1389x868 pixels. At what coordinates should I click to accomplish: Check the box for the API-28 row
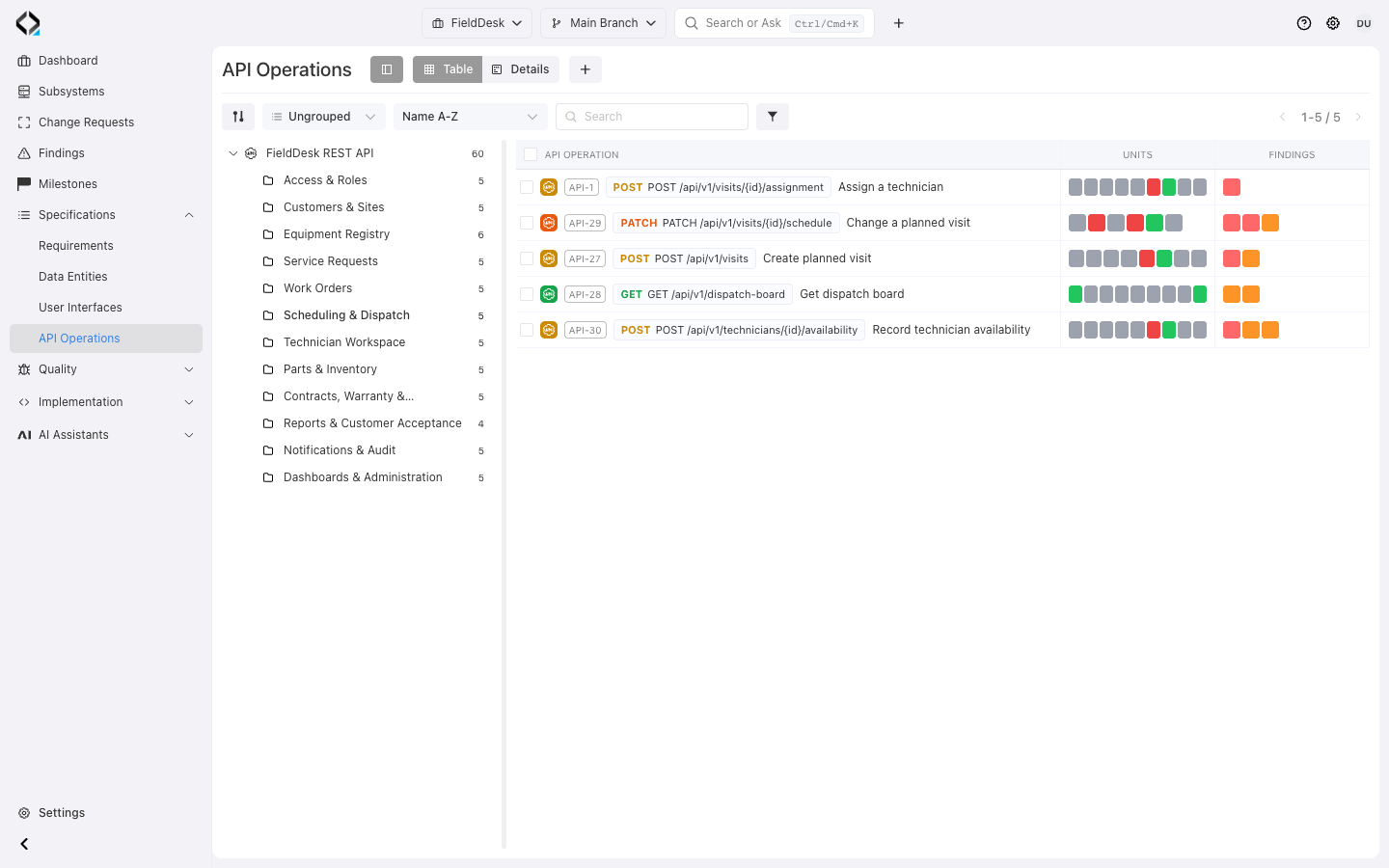pyautogui.click(x=527, y=294)
